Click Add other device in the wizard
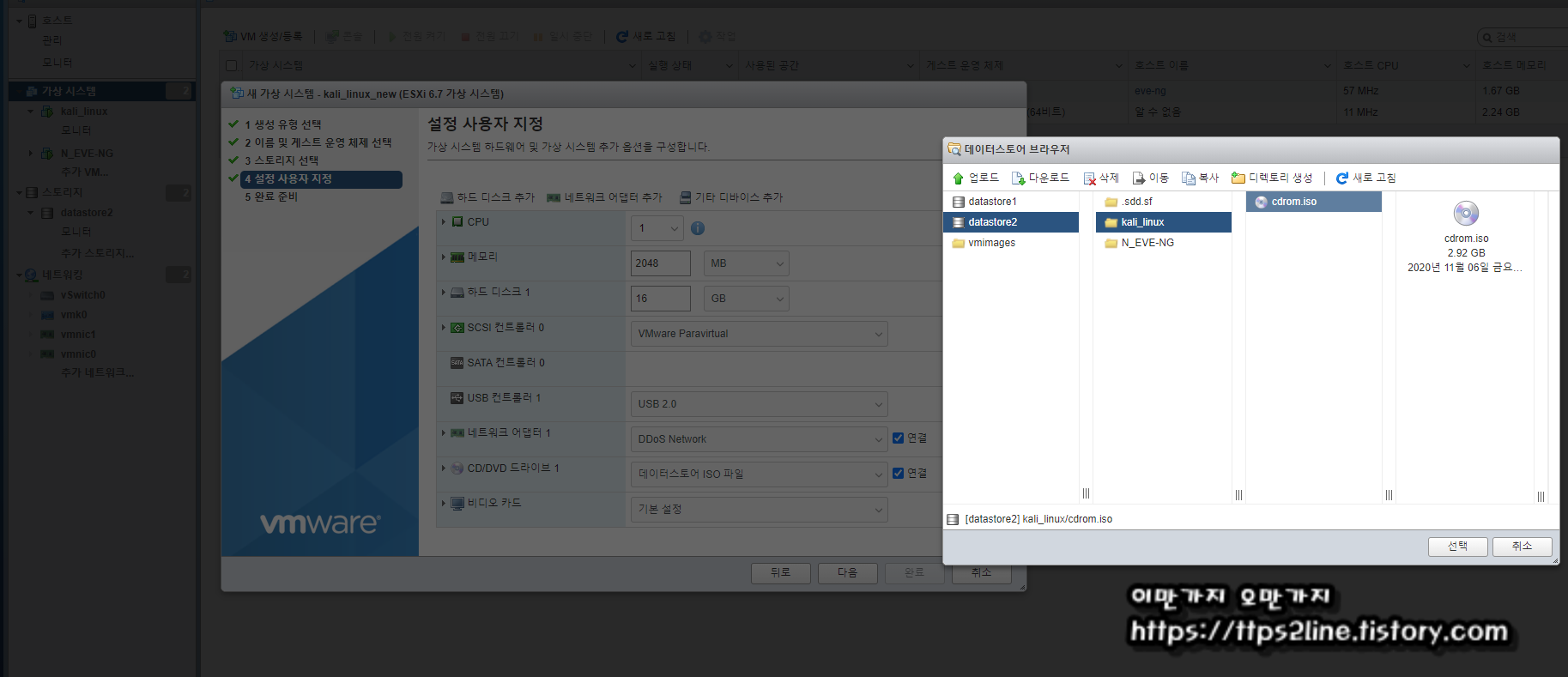 tap(731, 197)
